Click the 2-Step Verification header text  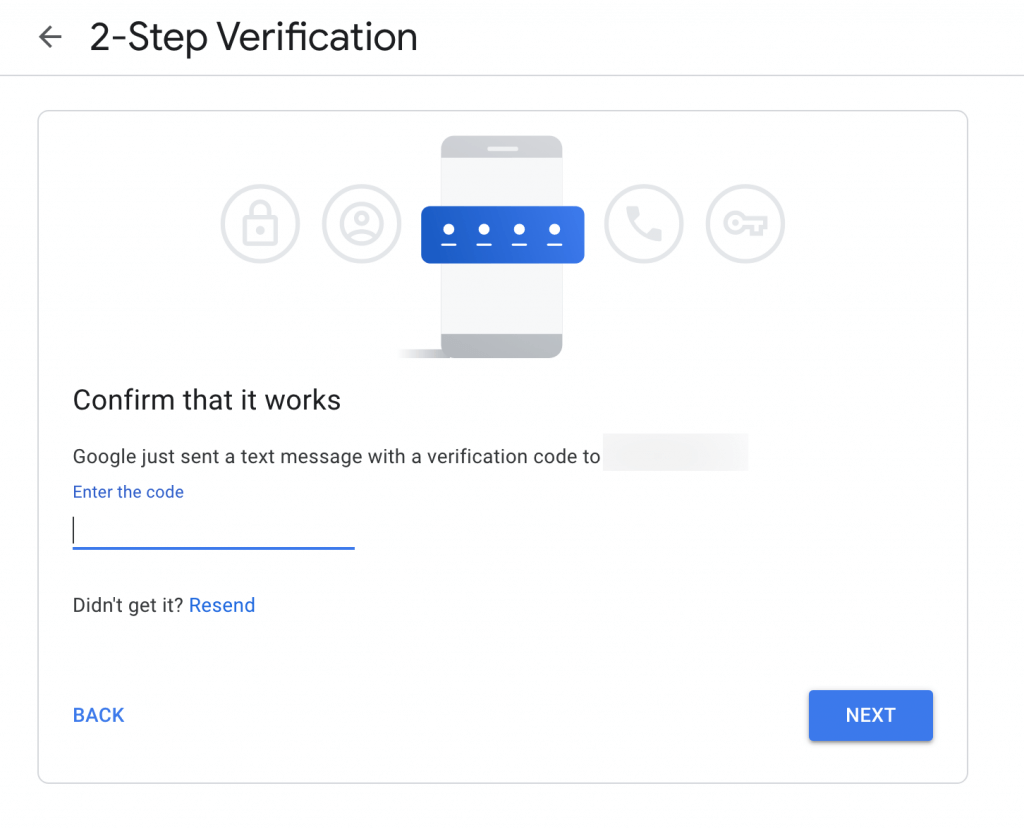tap(255, 37)
